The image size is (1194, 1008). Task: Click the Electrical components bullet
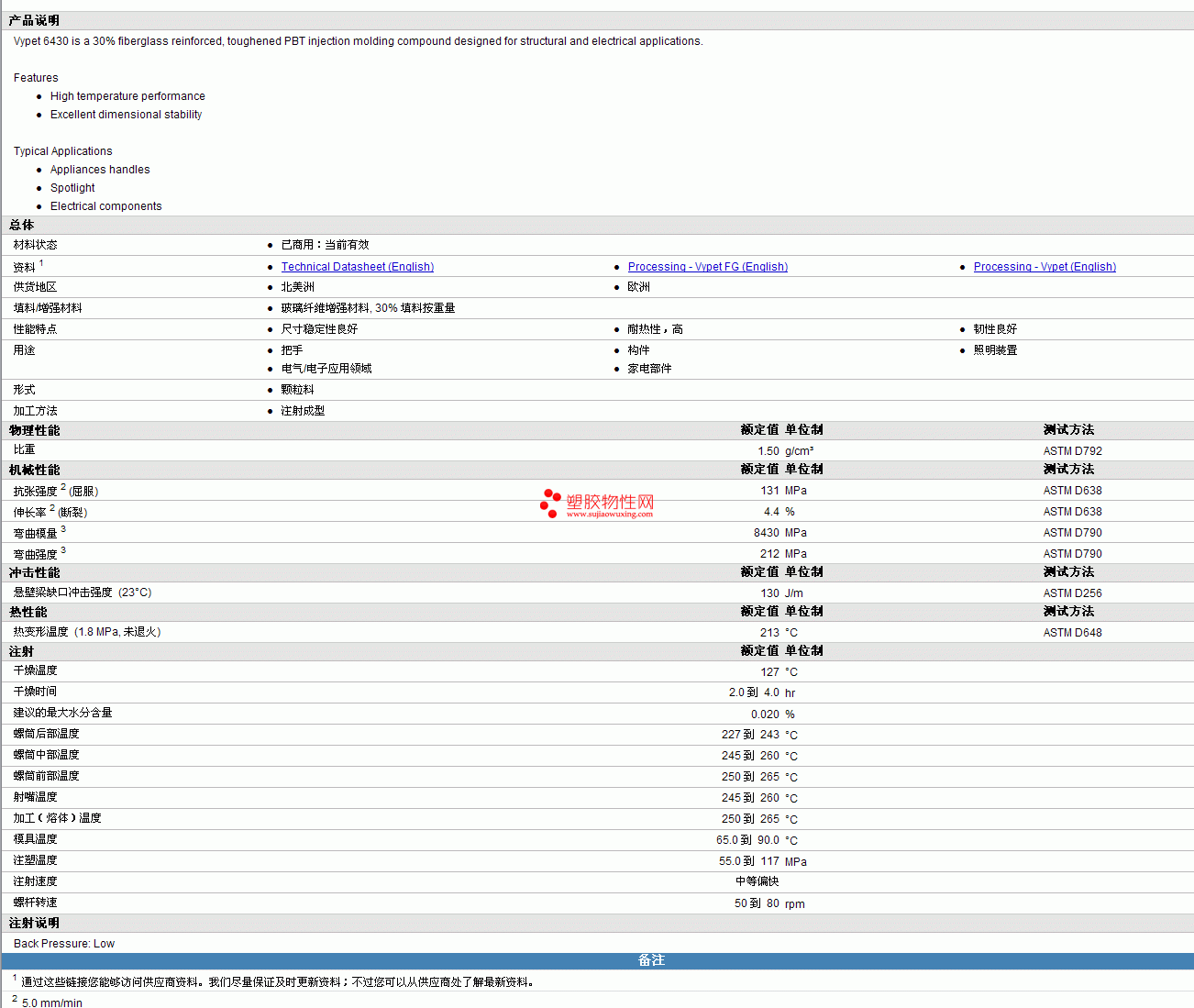coord(105,206)
